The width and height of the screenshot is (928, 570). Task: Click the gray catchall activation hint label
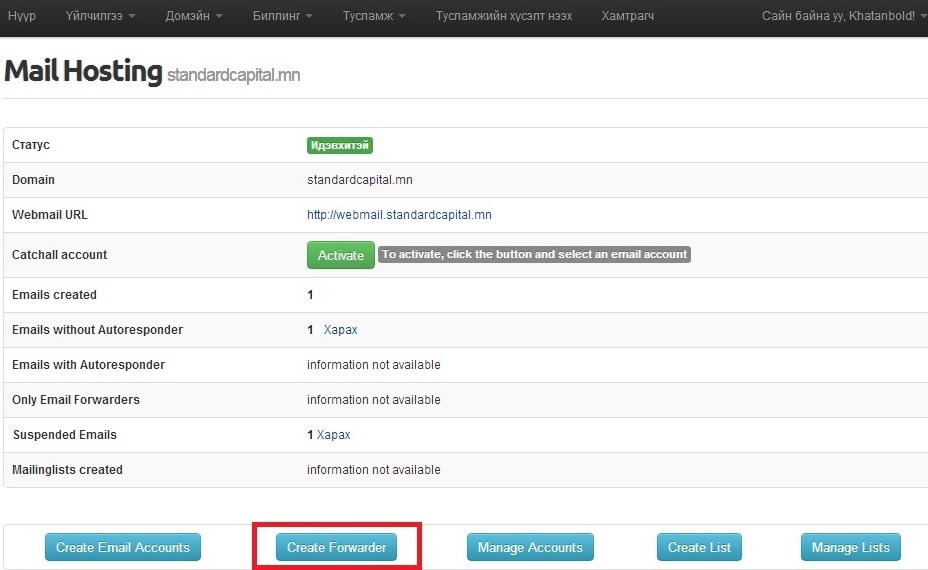pos(534,255)
